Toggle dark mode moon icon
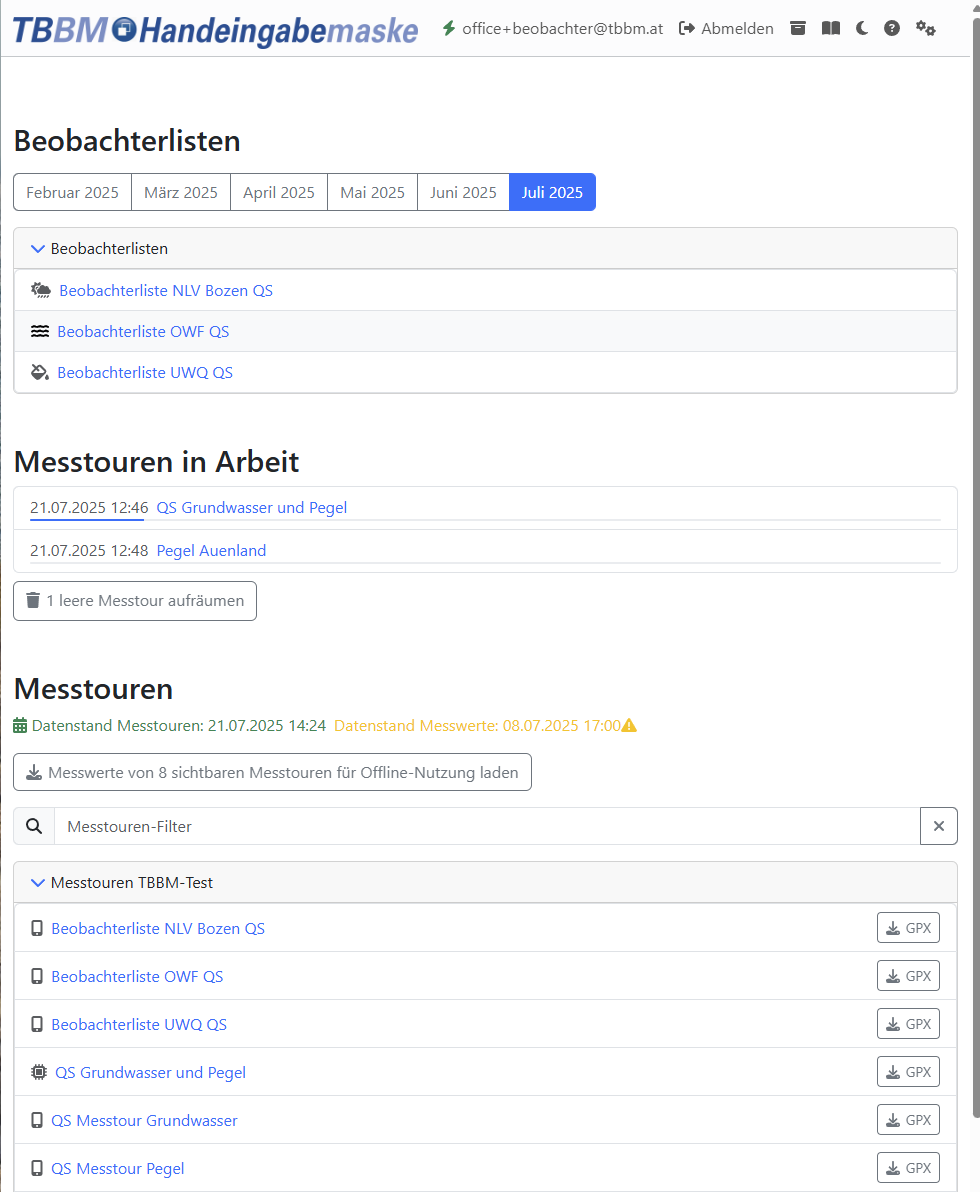The width and height of the screenshot is (980, 1192). [x=861, y=28]
